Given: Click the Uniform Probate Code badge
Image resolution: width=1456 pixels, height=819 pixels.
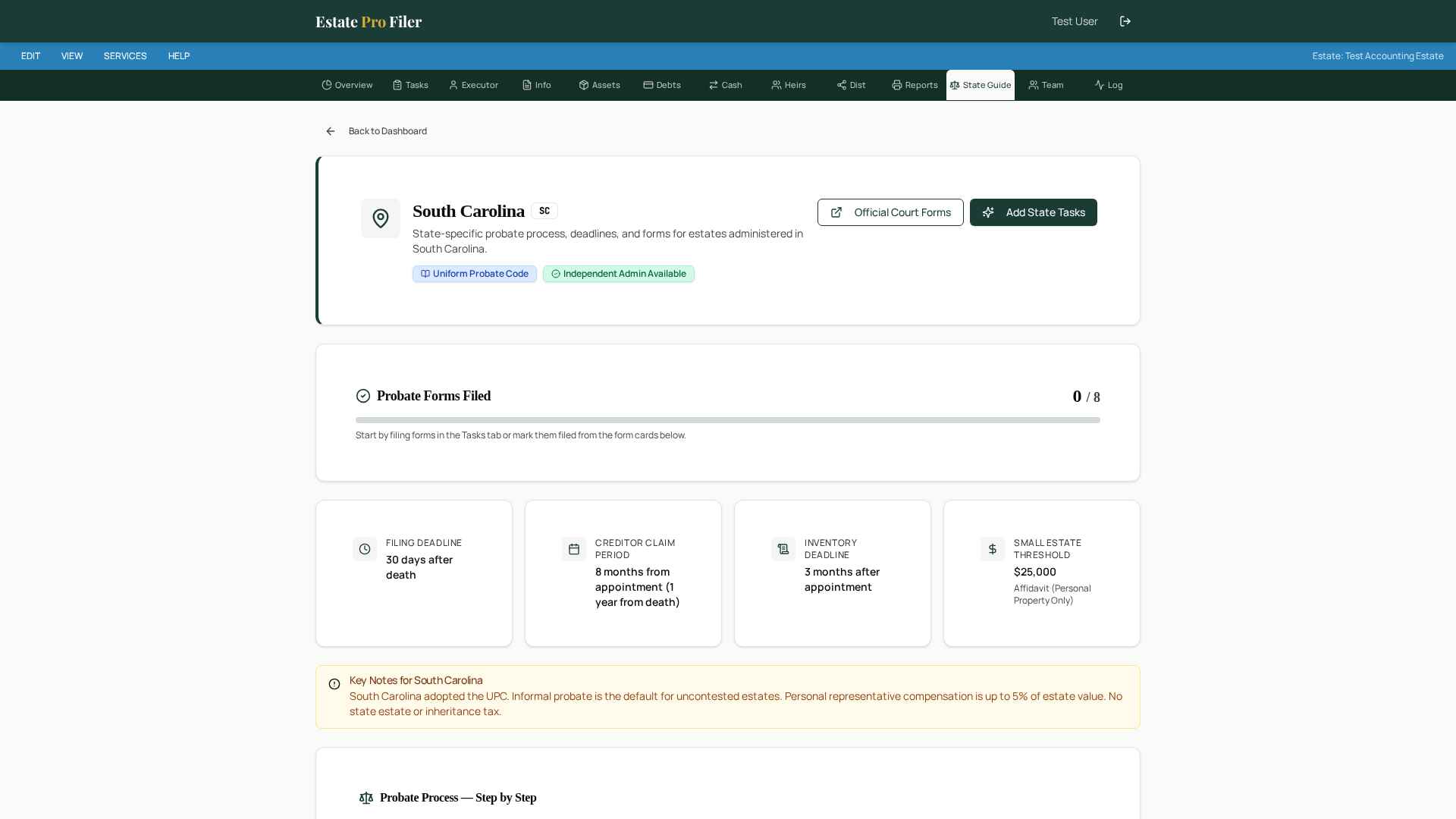Looking at the screenshot, I should (475, 274).
